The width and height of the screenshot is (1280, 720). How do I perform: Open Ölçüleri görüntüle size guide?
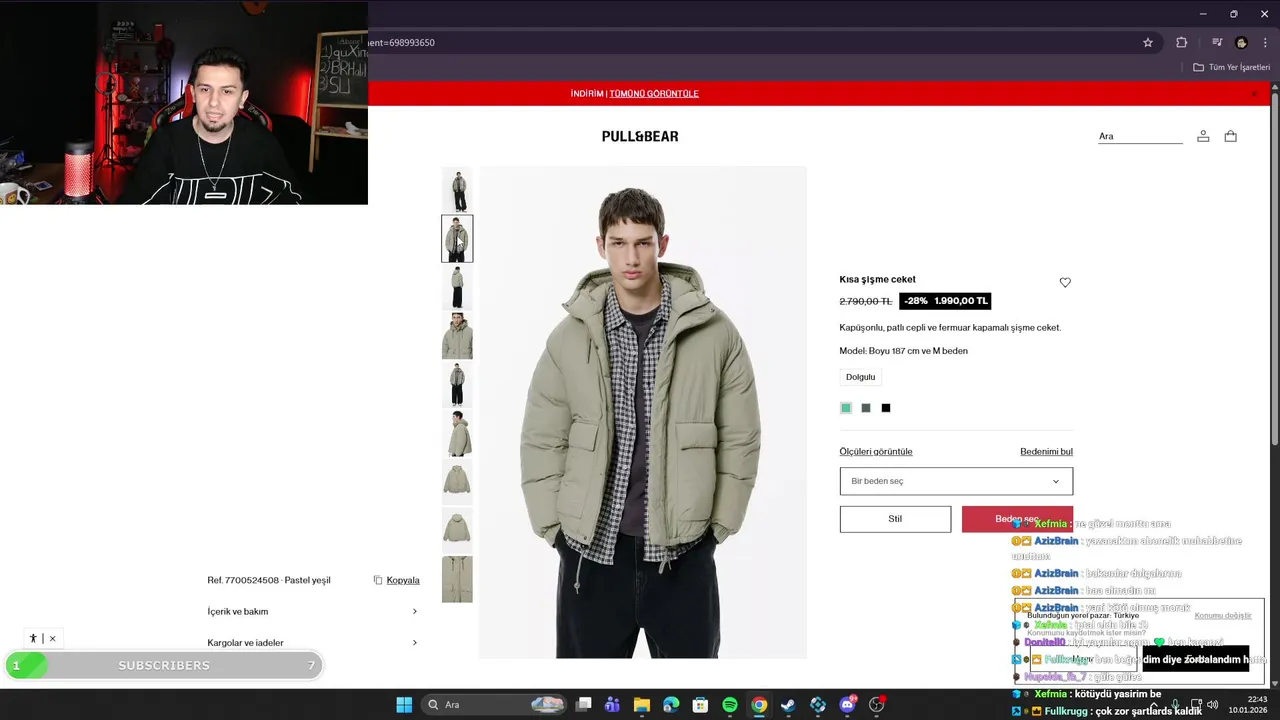[x=876, y=452]
